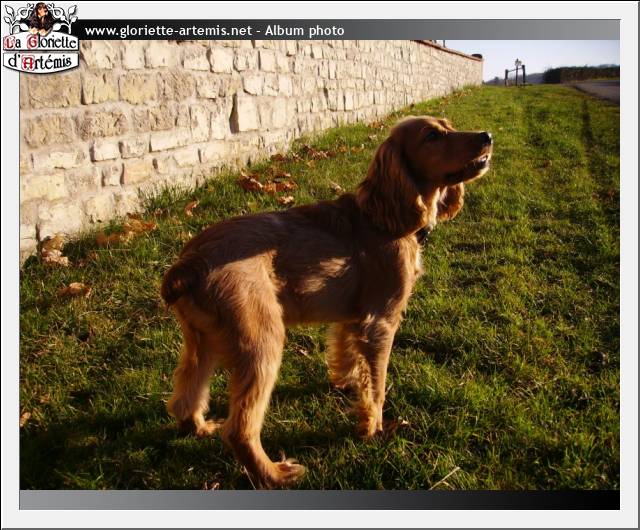
Task: Click the dog's tail
Action: 180,280
